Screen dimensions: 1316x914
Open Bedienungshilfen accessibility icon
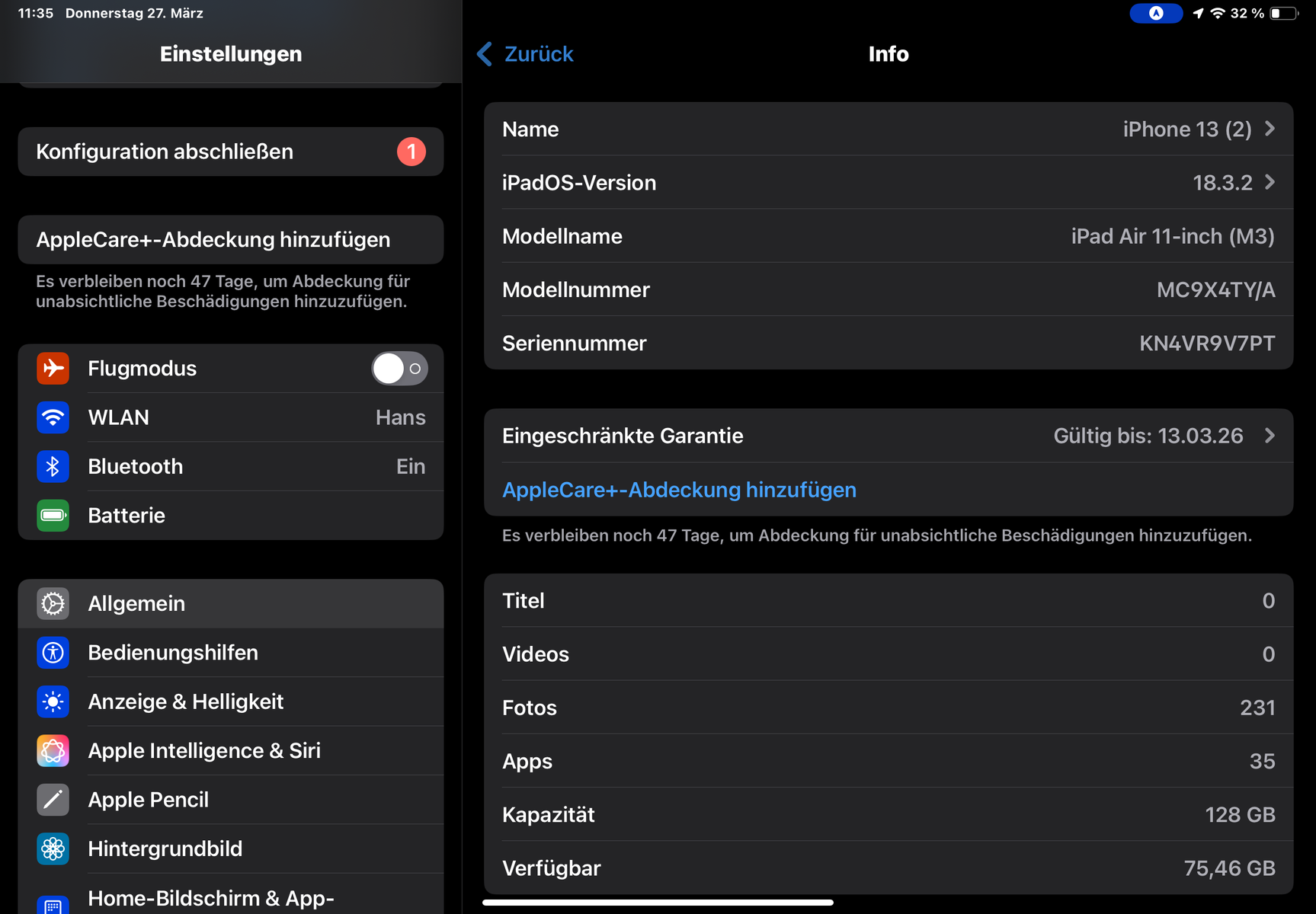53,653
